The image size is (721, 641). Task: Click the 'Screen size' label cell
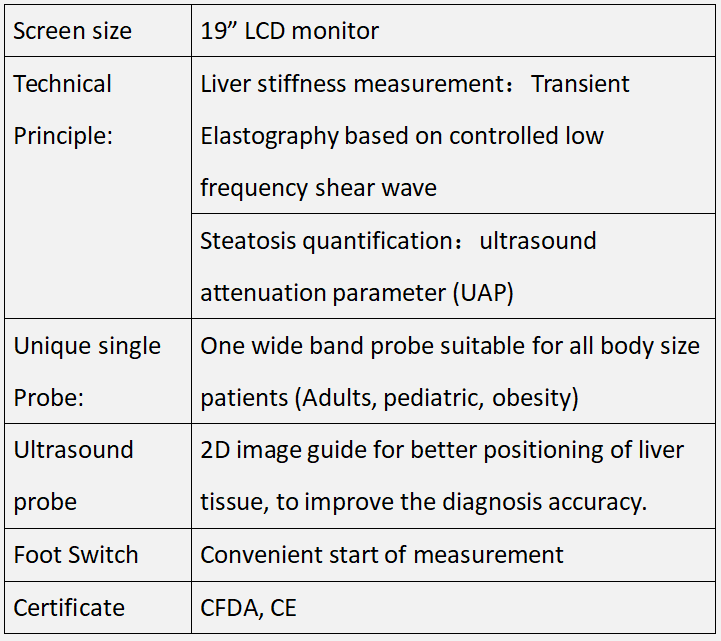98,31
